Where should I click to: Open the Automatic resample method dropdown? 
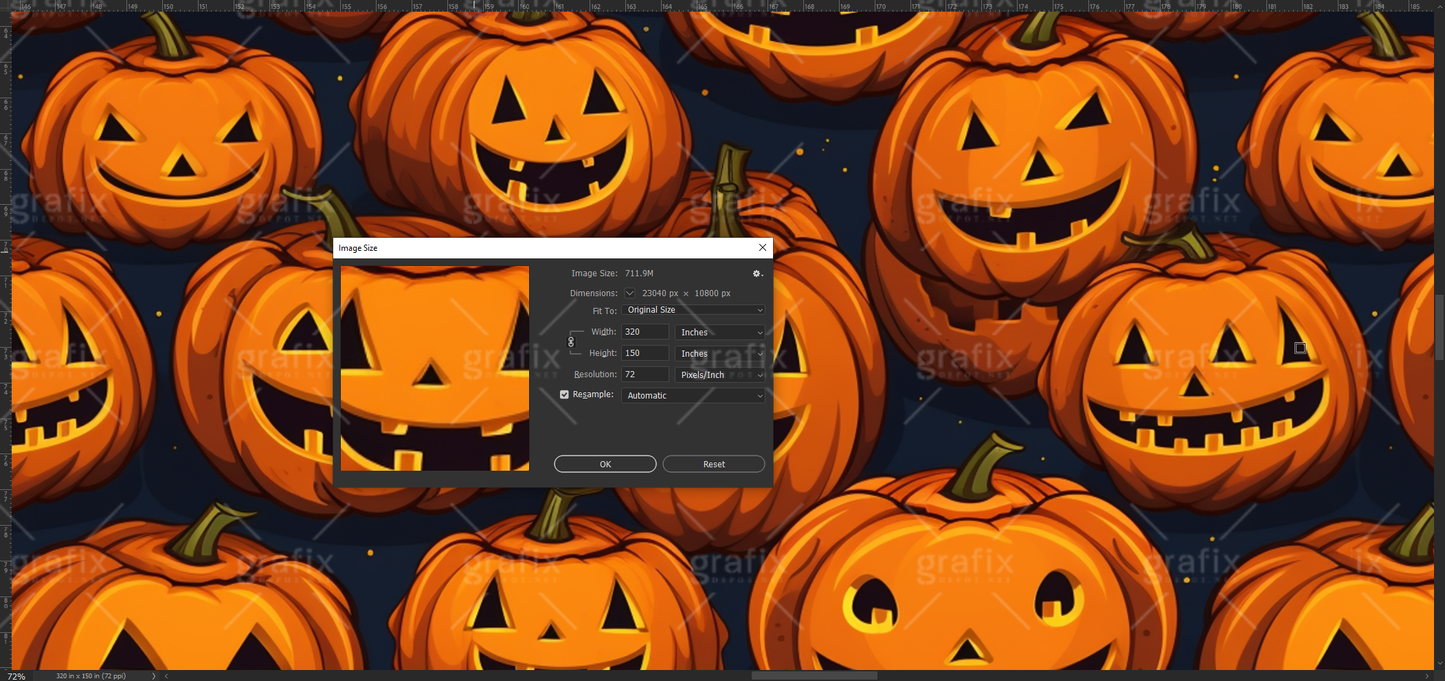693,395
